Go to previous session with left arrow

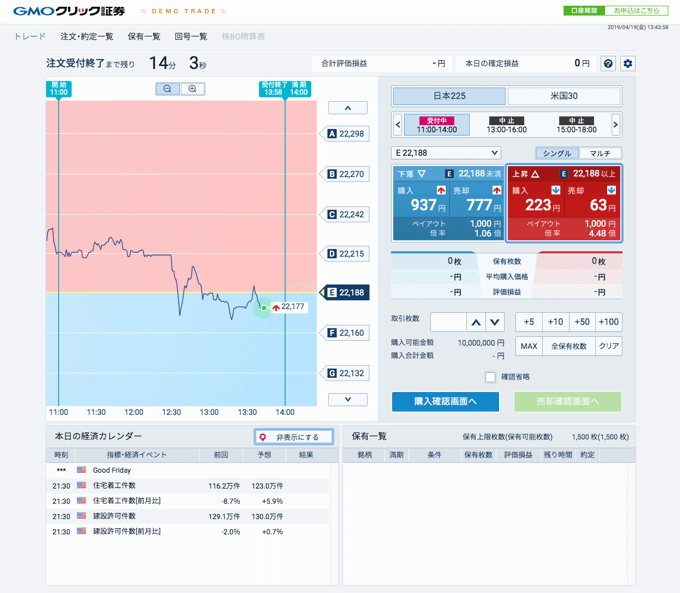(398, 125)
